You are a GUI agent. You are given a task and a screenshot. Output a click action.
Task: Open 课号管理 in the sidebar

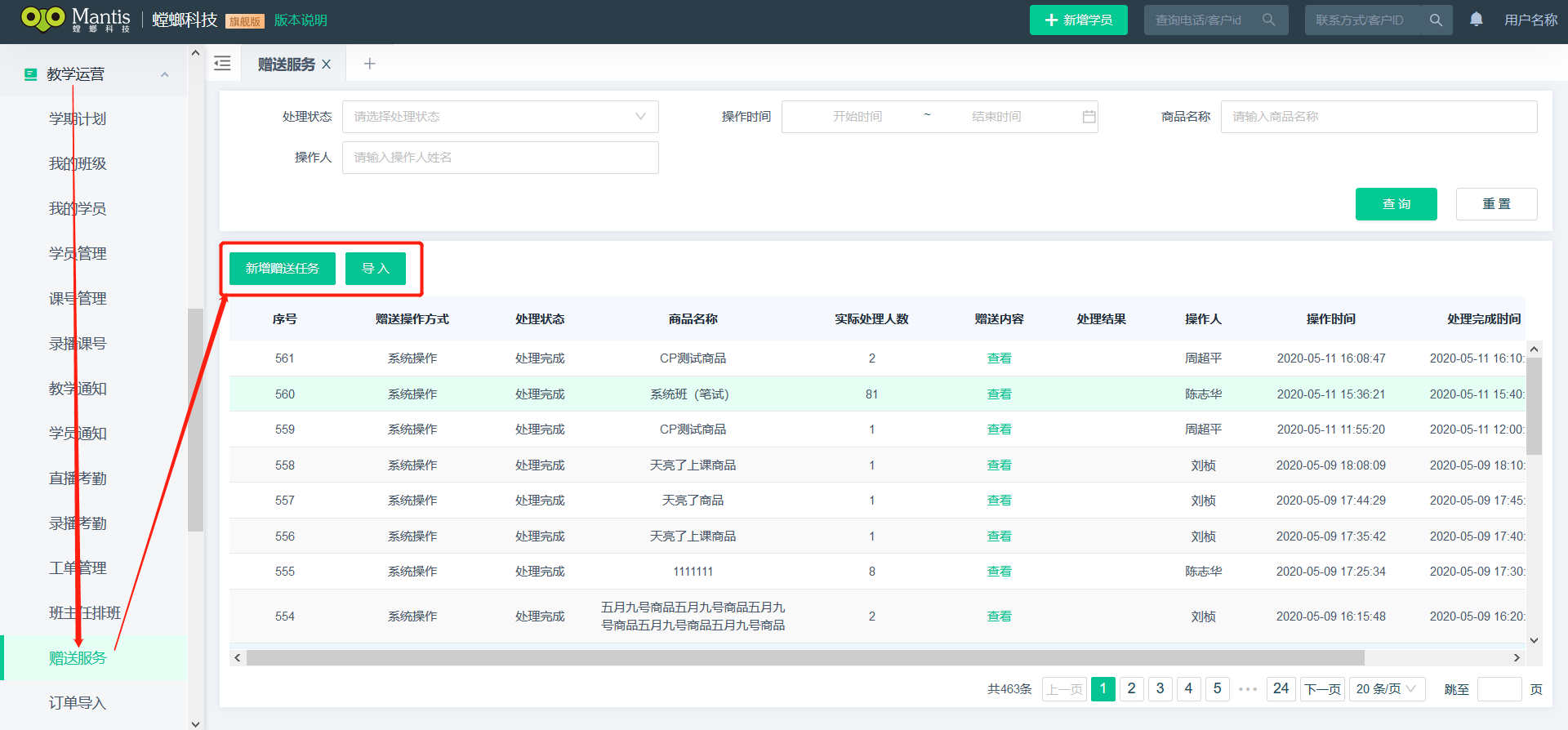click(78, 299)
